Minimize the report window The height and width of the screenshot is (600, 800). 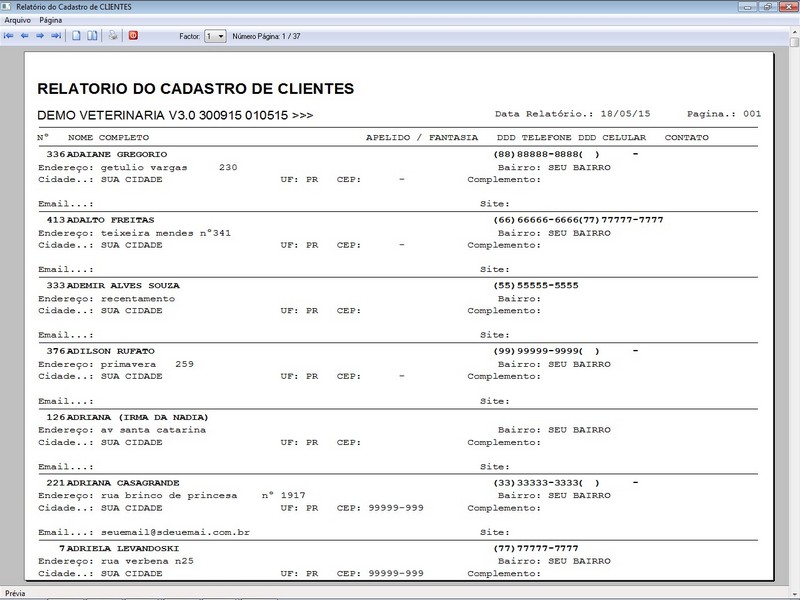747,7
